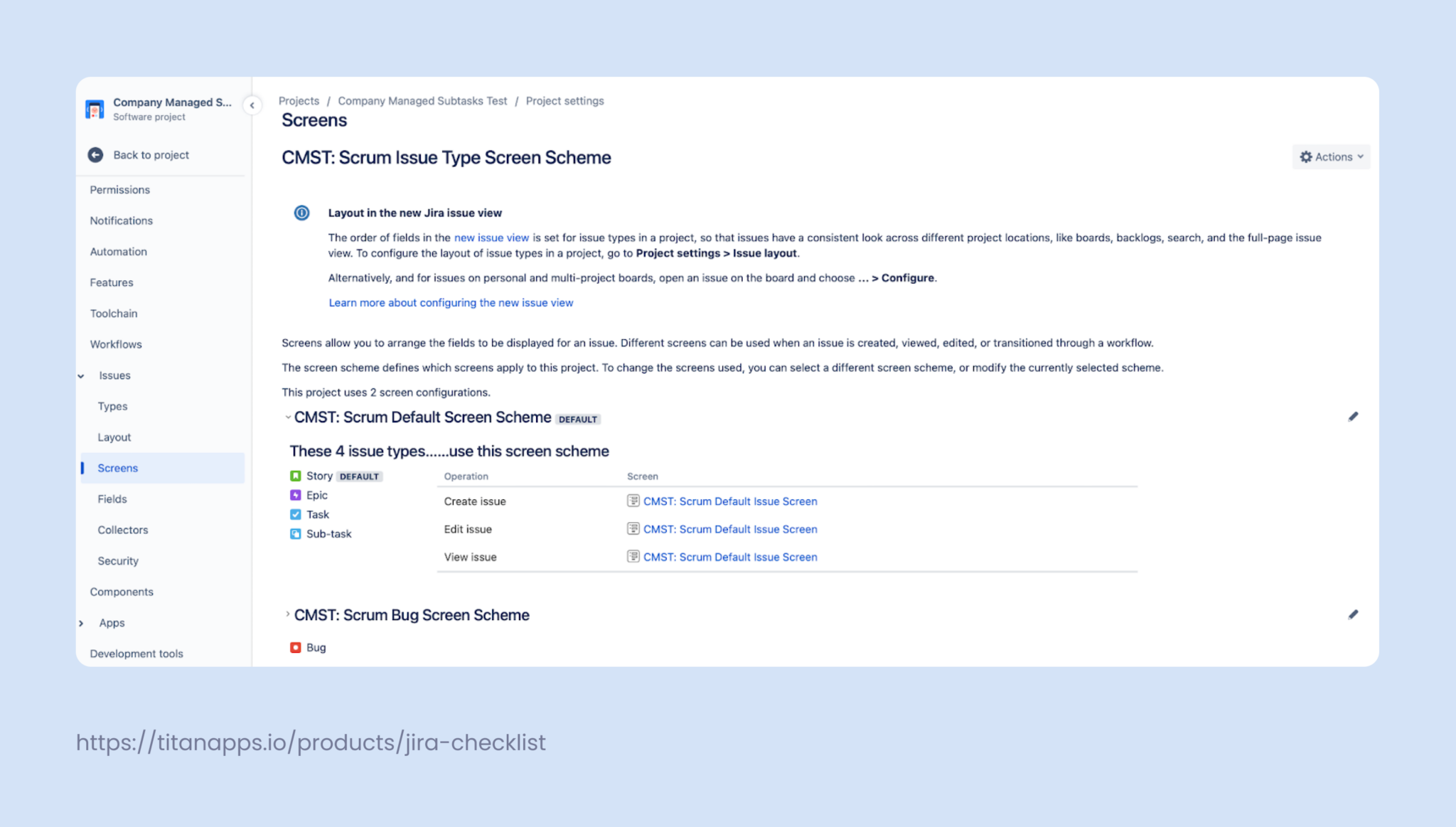Click the Sub-task issue type icon
1456x827 pixels.
296,533
